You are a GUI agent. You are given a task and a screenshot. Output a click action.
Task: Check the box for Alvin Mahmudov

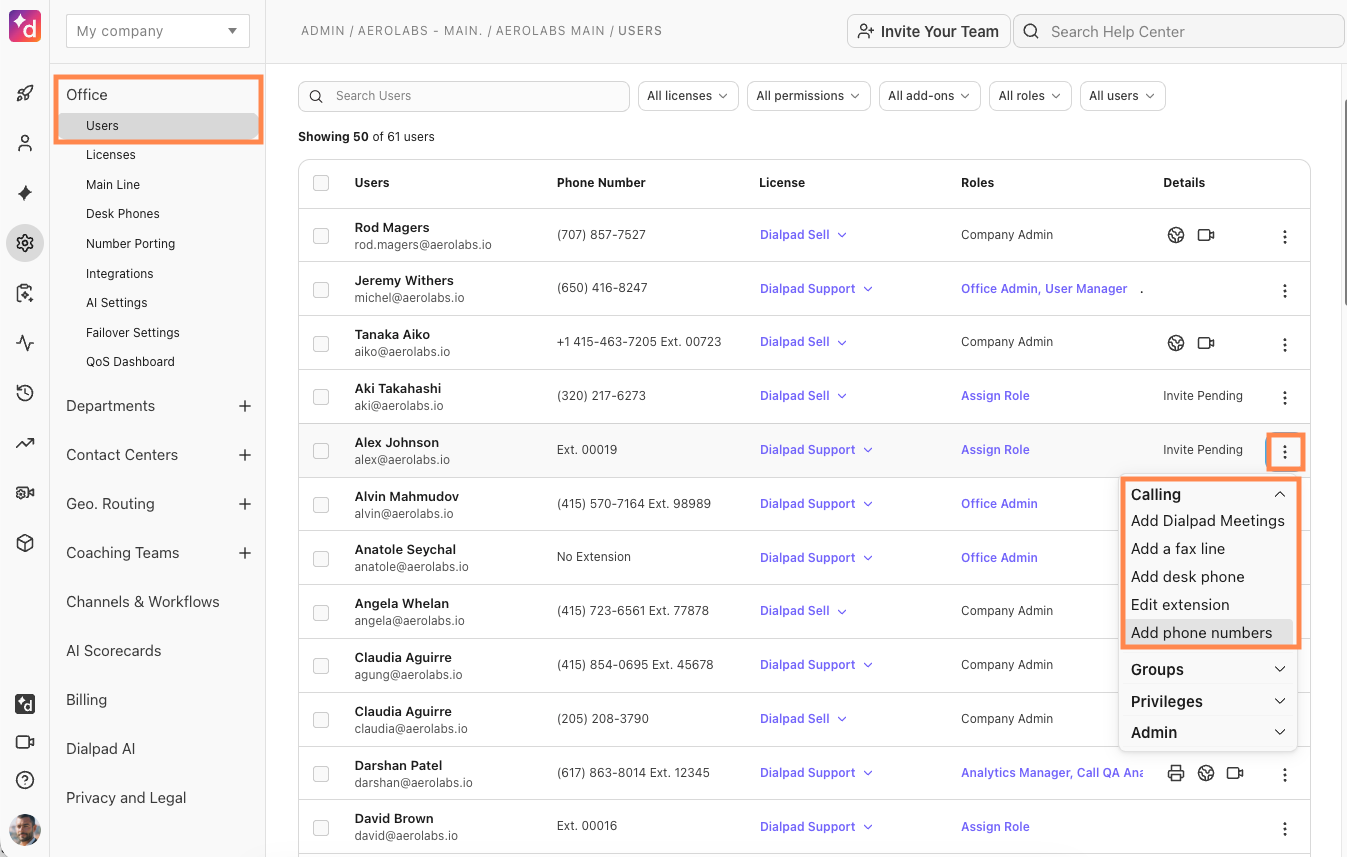(x=321, y=505)
